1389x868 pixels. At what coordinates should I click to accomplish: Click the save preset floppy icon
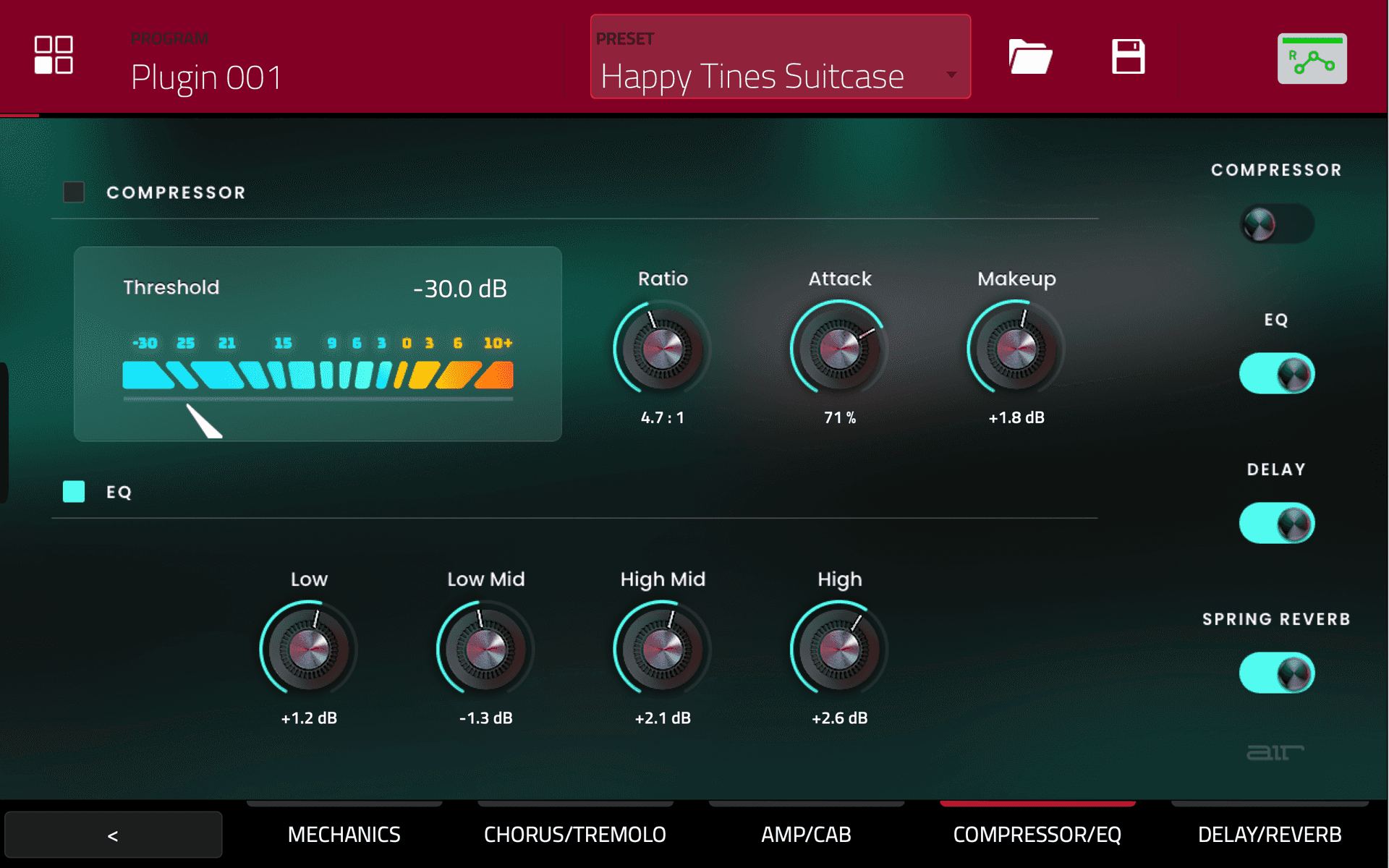[x=1128, y=56]
